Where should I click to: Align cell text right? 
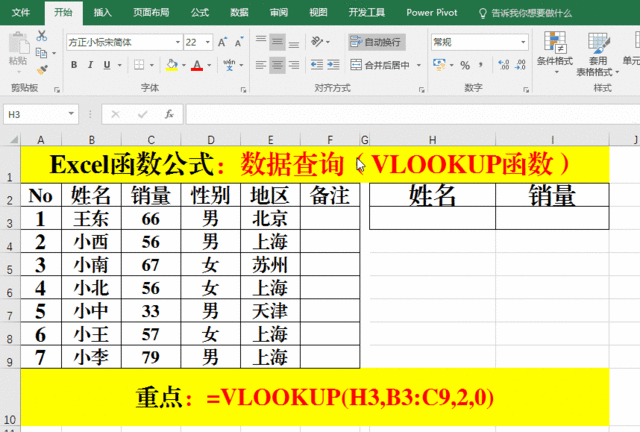point(294,65)
